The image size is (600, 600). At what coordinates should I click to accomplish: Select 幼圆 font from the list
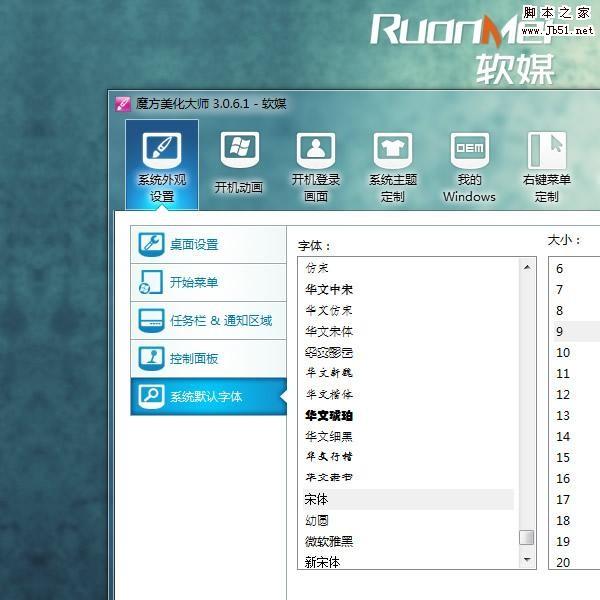point(317,520)
